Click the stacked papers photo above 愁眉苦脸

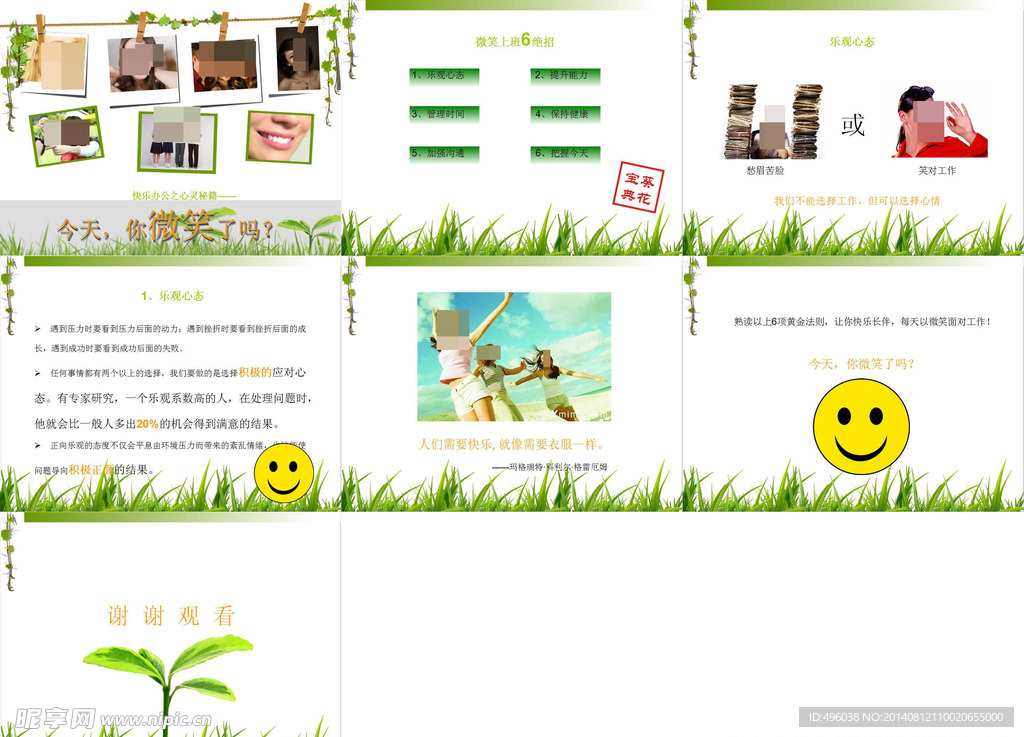click(x=773, y=122)
